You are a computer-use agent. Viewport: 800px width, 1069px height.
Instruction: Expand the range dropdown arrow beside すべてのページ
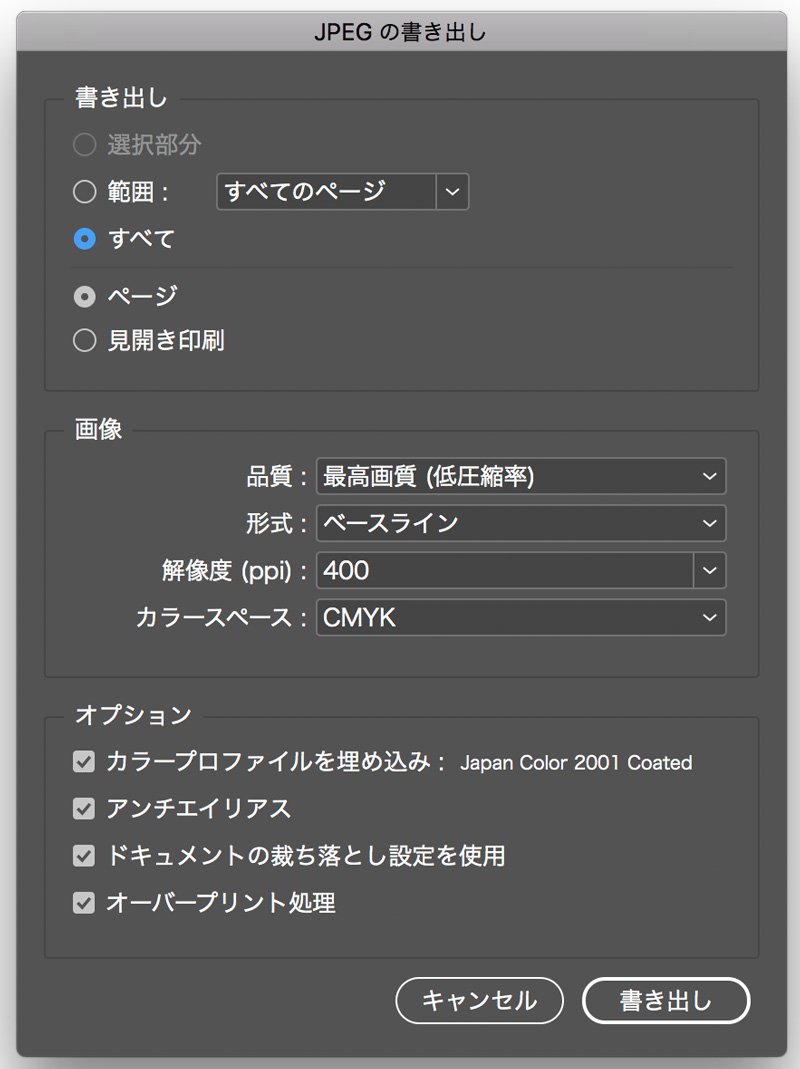453,192
